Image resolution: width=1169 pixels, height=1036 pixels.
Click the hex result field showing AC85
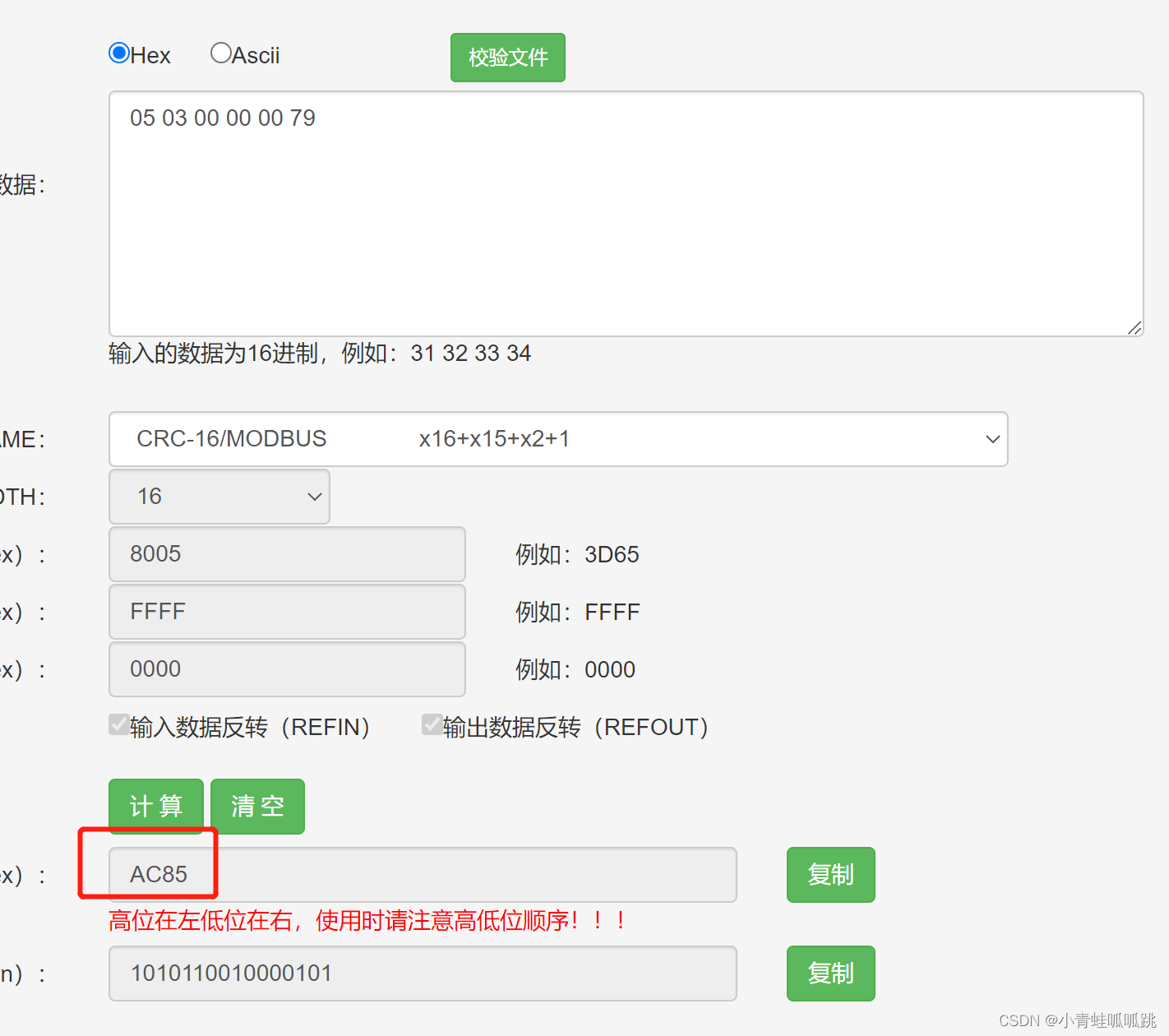coord(423,875)
